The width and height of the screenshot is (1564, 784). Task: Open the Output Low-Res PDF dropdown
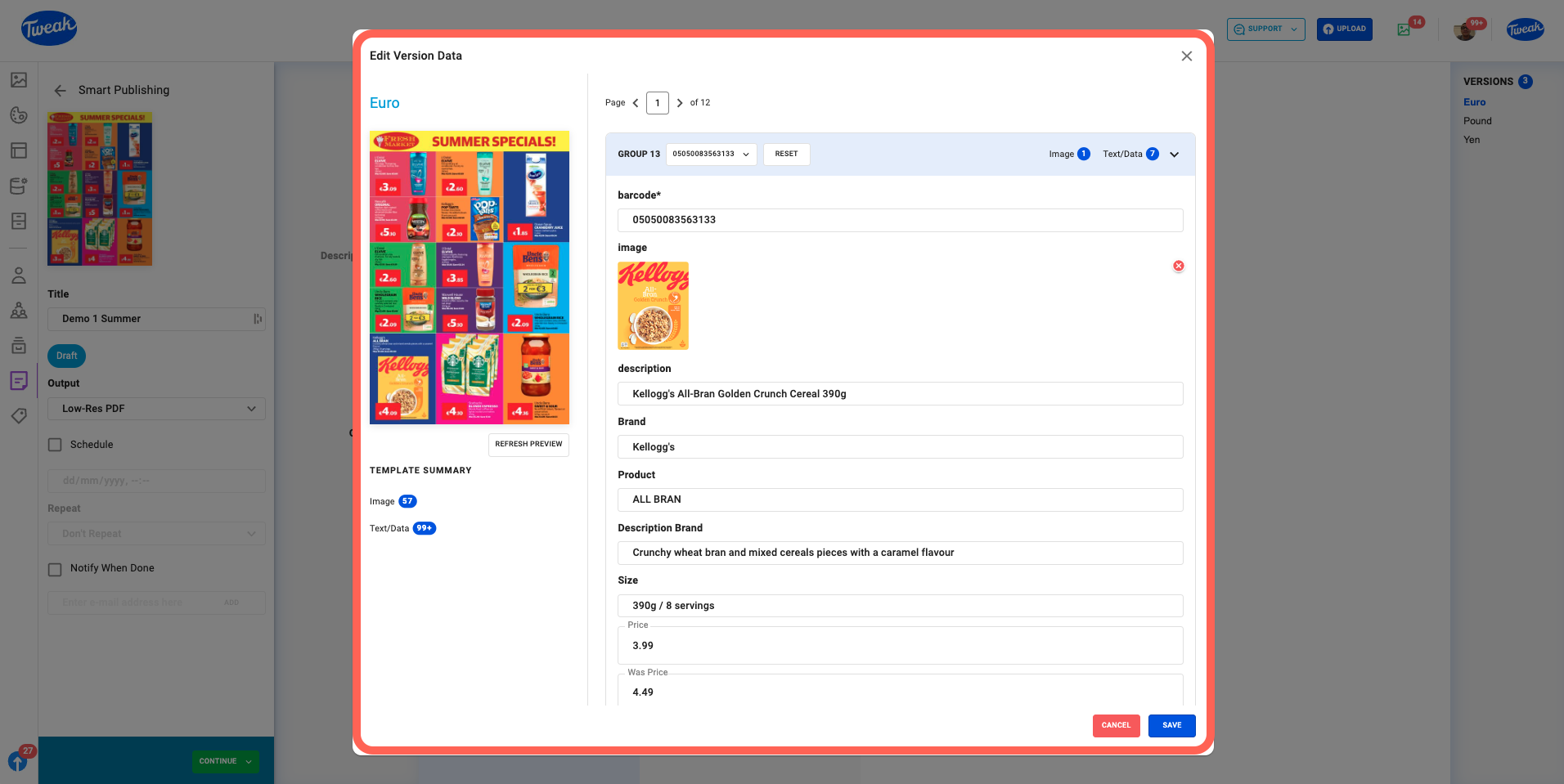pos(156,409)
